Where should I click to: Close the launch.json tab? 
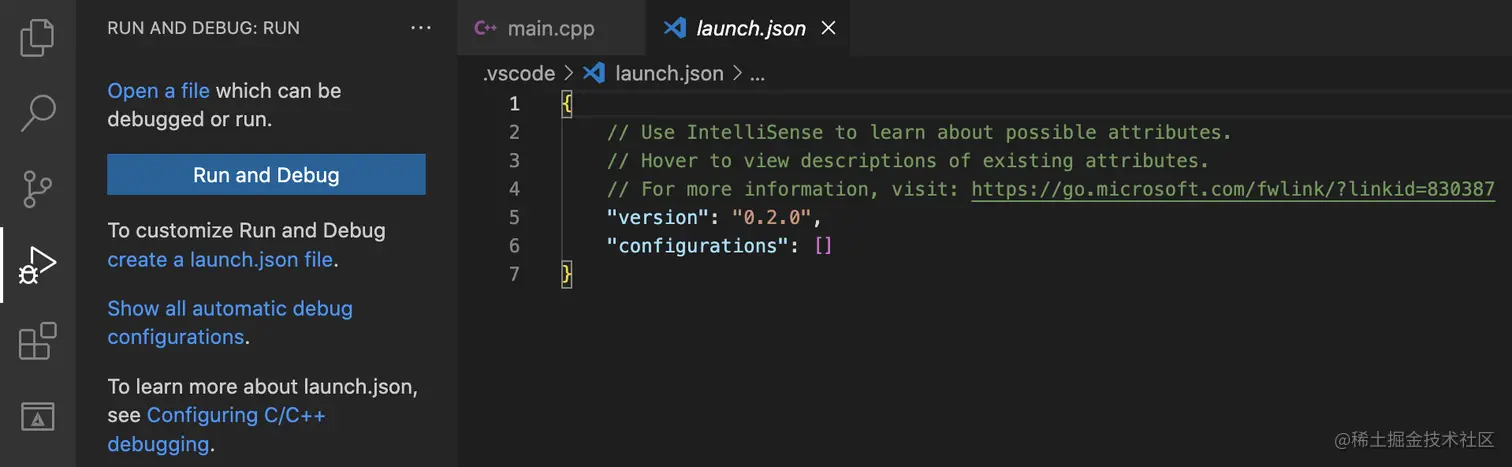pos(828,28)
